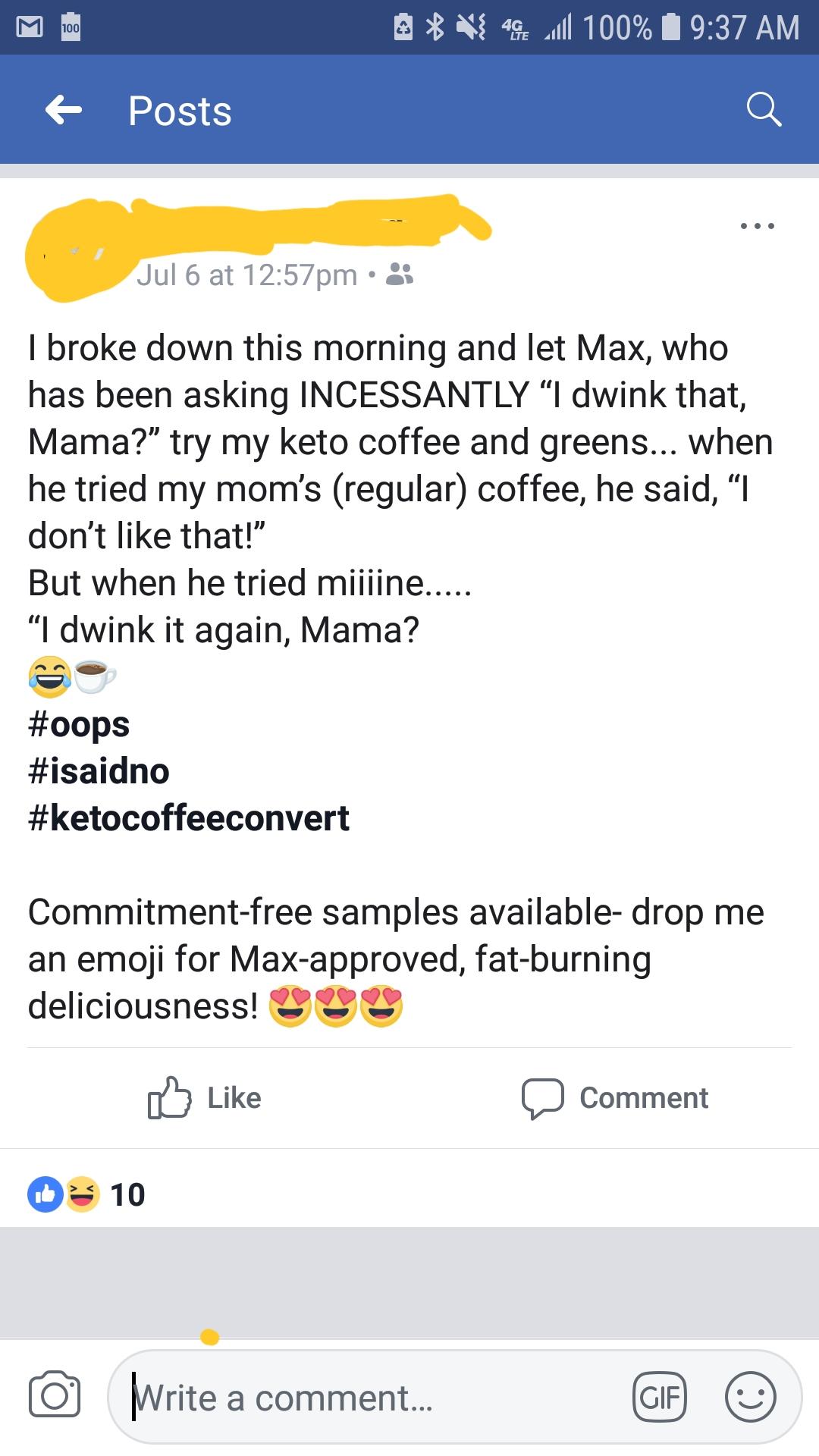The height and width of the screenshot is (1456, 819).
Task: Tap the back arrow to leave Posts
Action: pyautogui.click(x=65, y=111)
